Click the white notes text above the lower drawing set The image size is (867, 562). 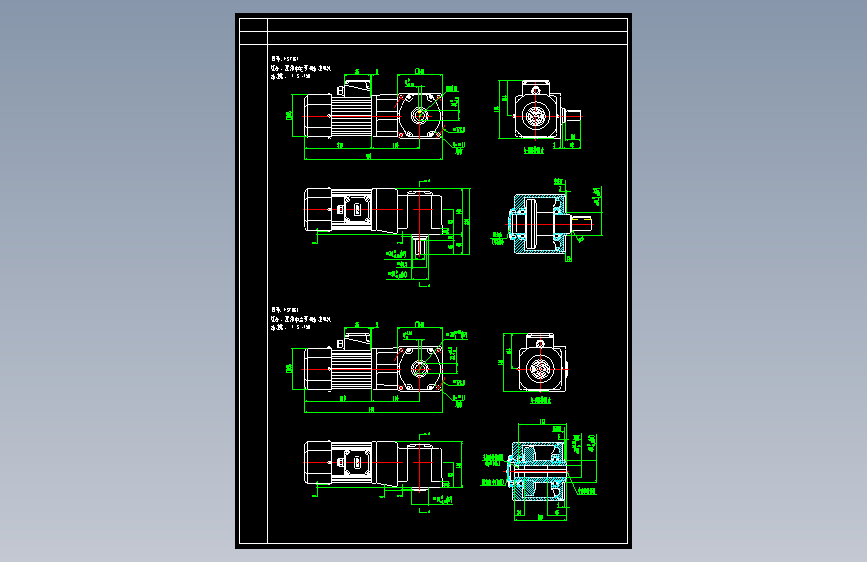point(301,319)
